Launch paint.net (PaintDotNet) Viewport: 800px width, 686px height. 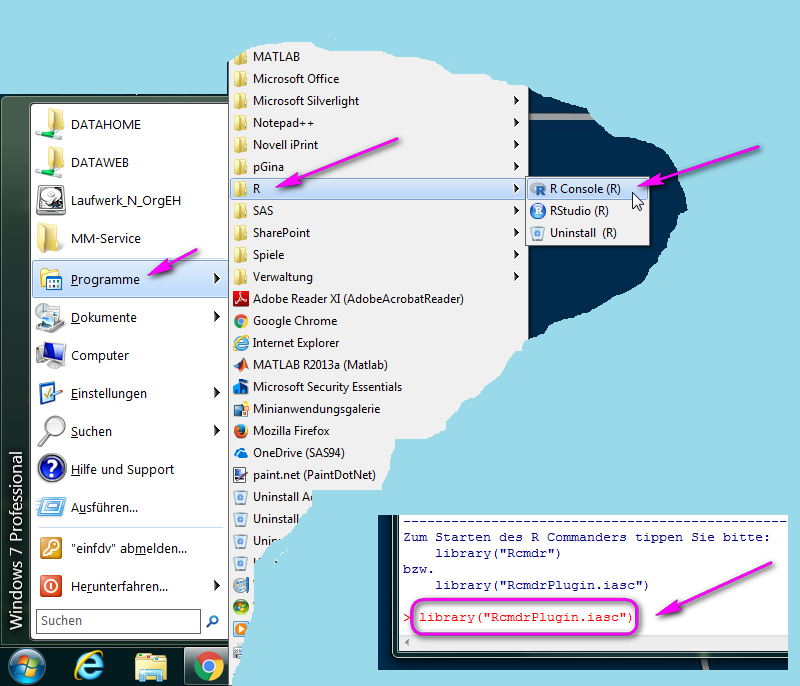point(314,474)
